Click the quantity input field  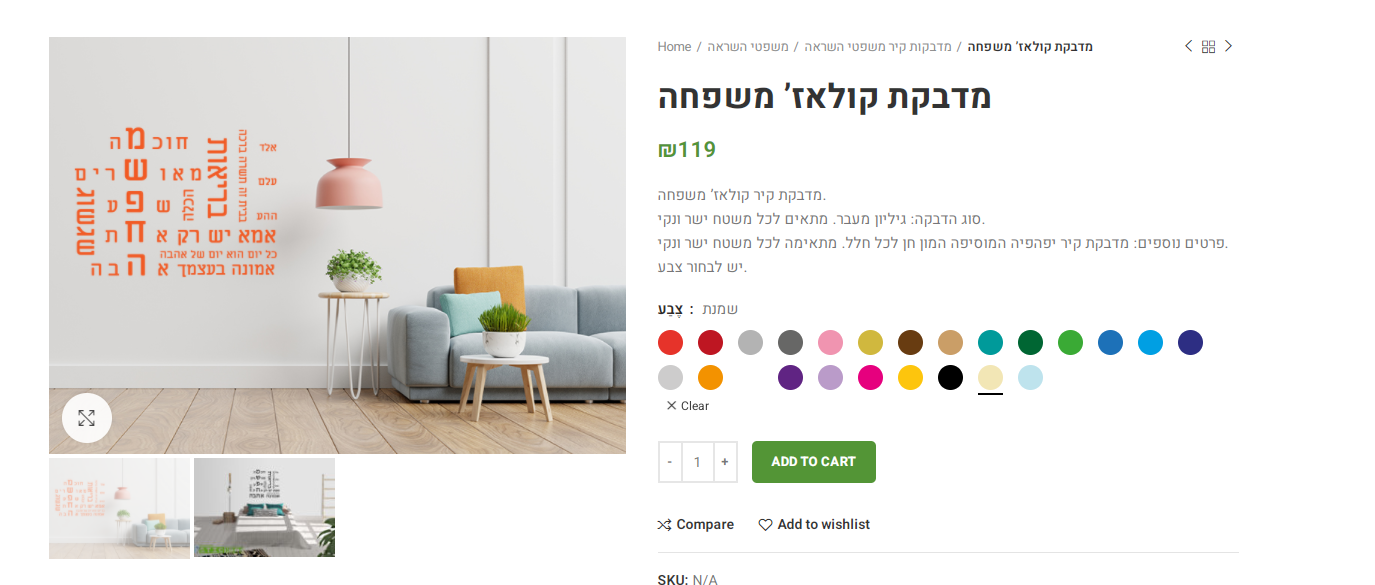[x=697, y=462]
